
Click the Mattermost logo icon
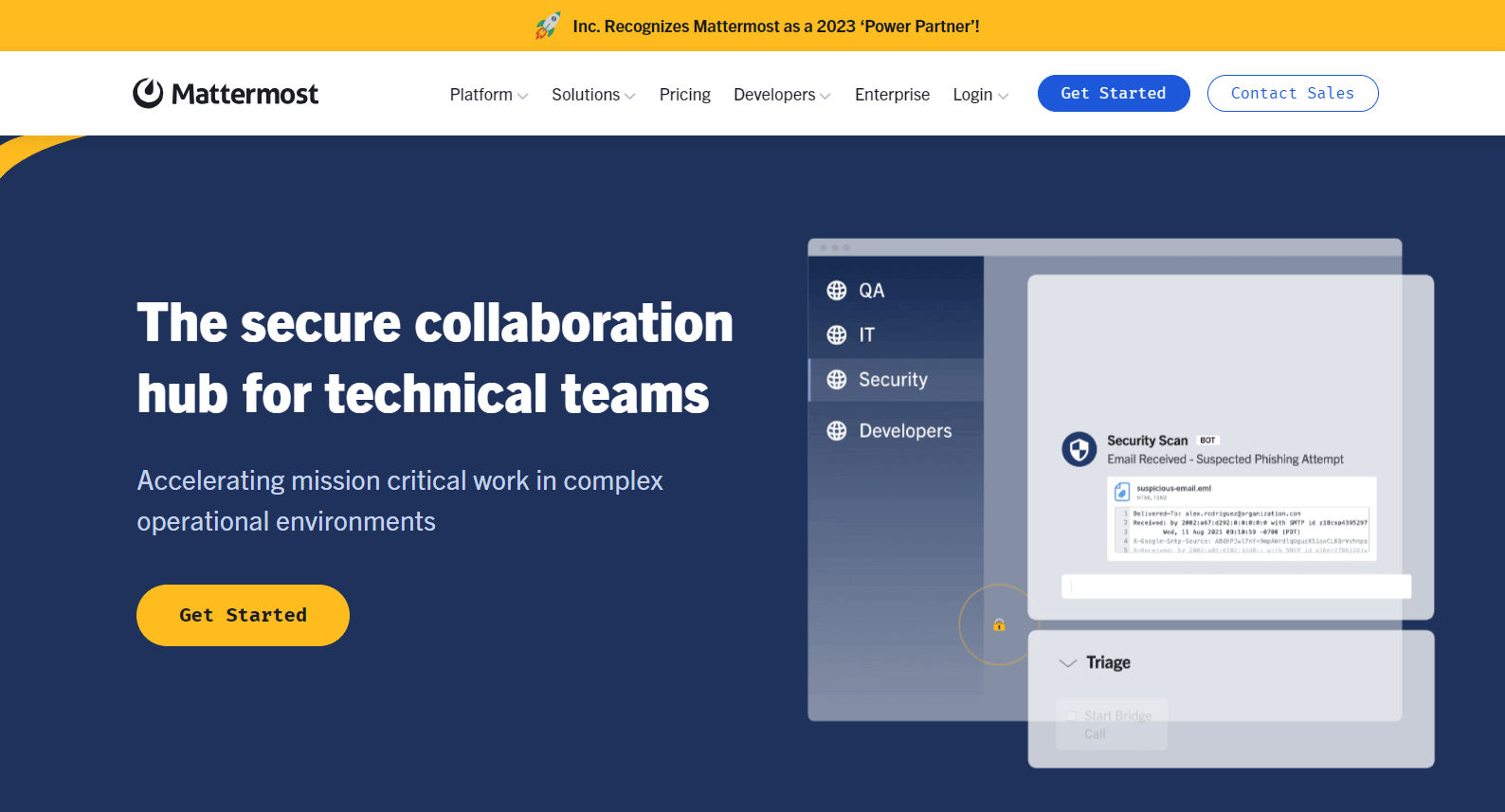point(148,93)
